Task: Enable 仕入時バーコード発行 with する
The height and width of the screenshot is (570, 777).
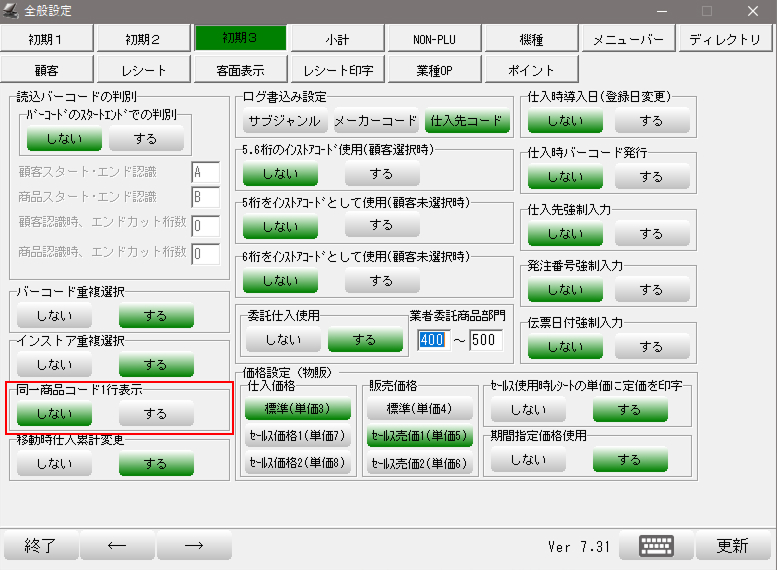Action: pyautogui.click(x=652, y=177)
